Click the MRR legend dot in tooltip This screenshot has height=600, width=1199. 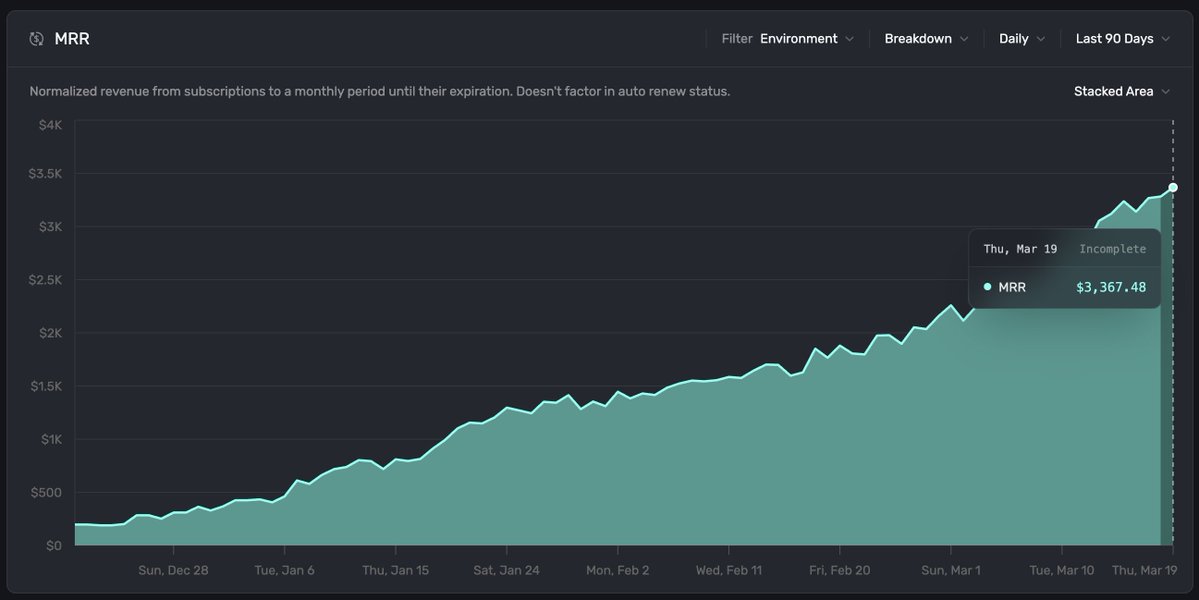(x=987, y=287)
